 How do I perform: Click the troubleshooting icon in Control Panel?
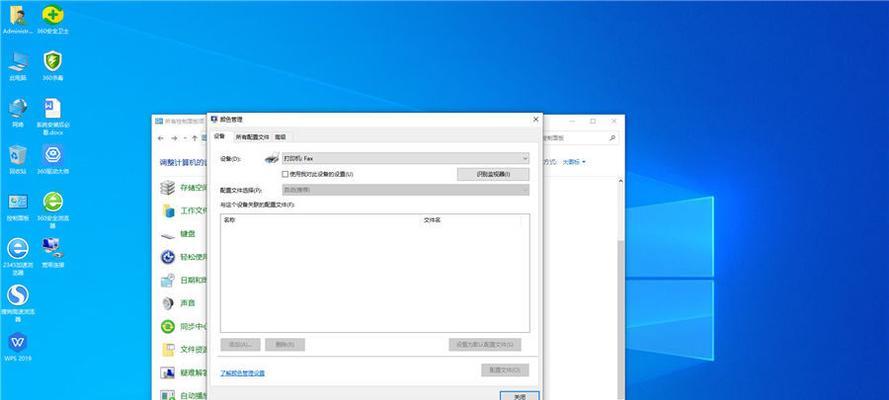coord(168,373)
